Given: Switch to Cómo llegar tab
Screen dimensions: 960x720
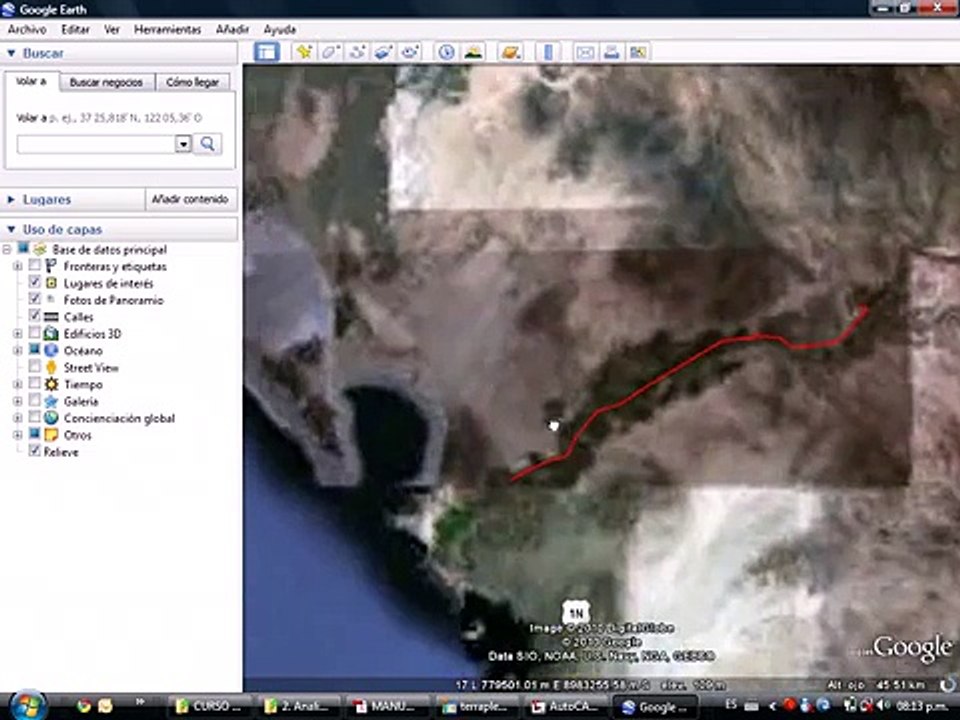Looking at the screenshot, I should tap(192, 82).
